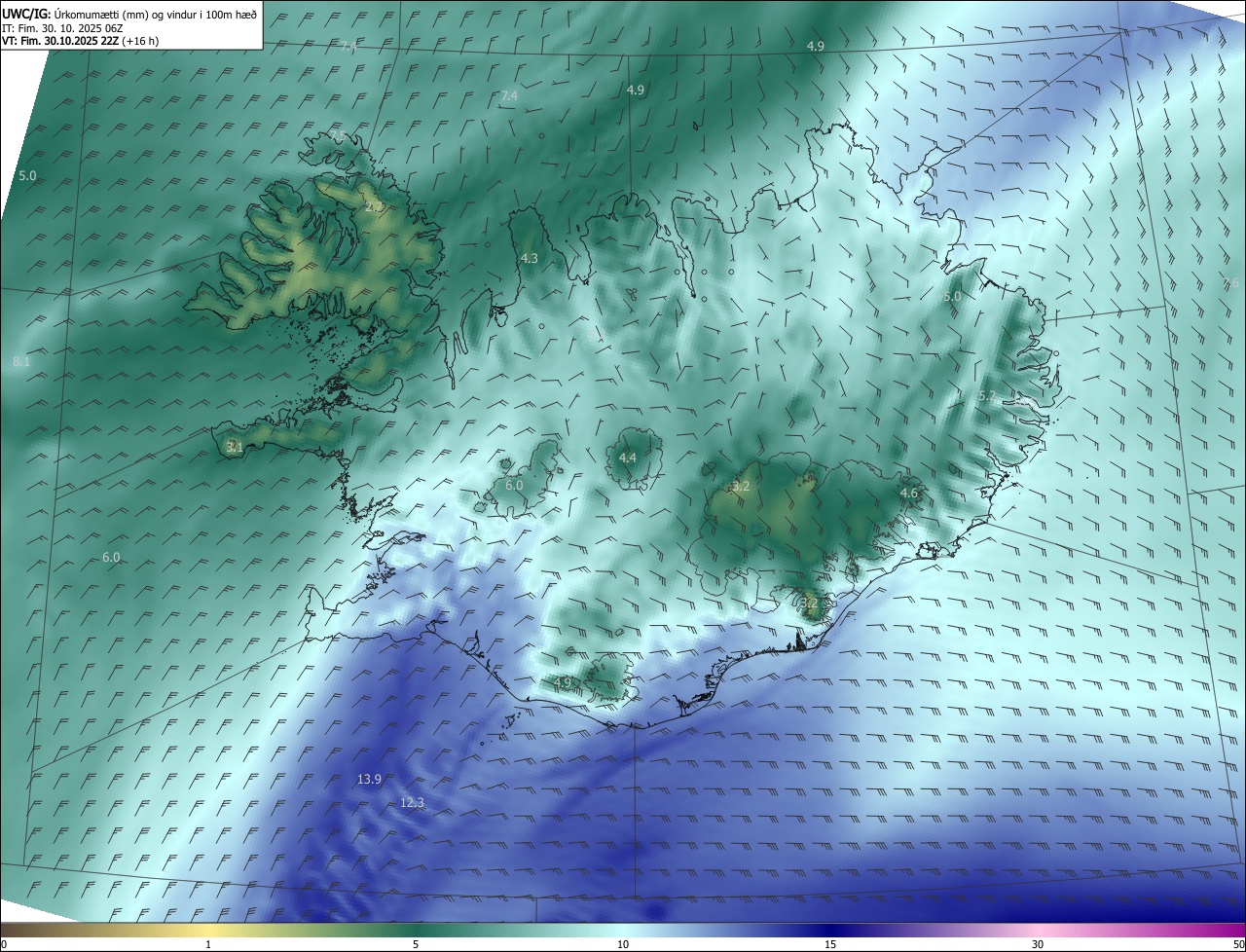Click the 7.5 value label on the map
Screen dimensions: 1246x952
(x=338, y=134)
